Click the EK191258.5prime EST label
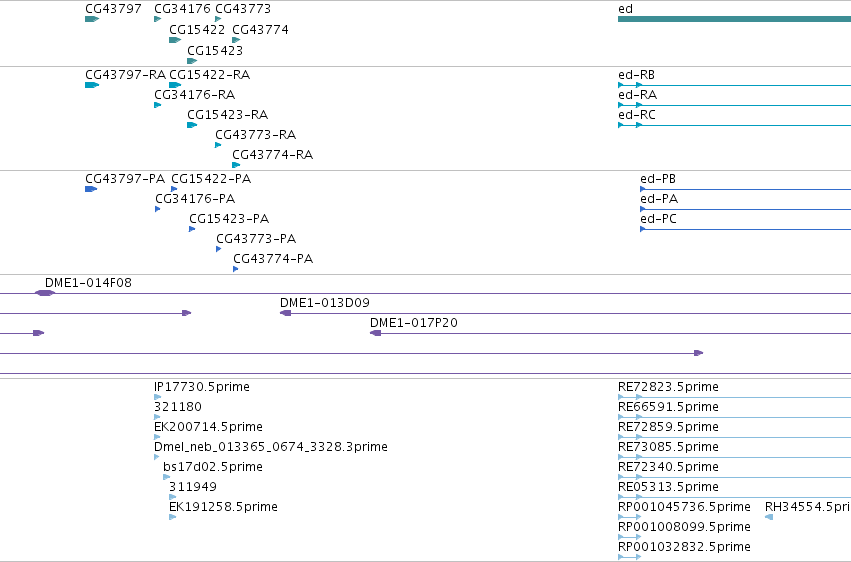This screenshot has width=851, height=562. tap(223, 507)
